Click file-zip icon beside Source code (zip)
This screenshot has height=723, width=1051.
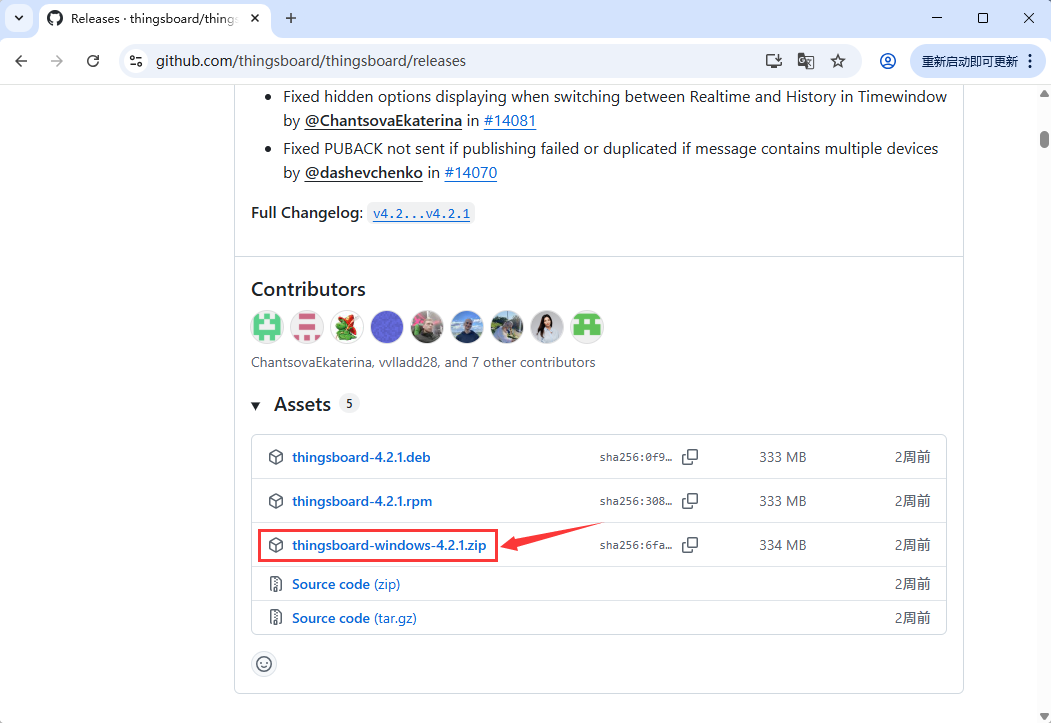coord(275,584)
